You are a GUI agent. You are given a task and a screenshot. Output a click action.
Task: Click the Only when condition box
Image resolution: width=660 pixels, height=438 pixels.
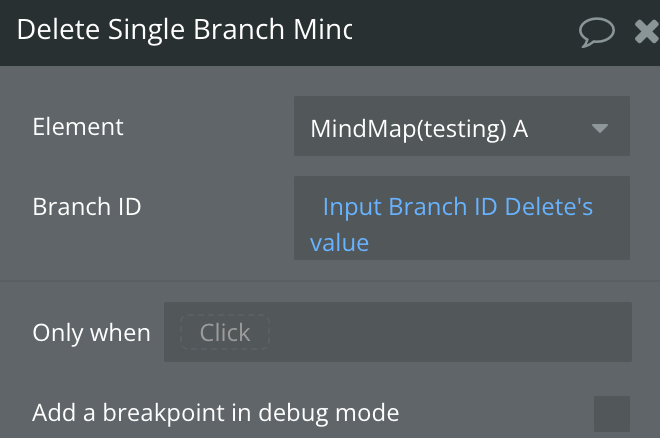coord(398,332)
